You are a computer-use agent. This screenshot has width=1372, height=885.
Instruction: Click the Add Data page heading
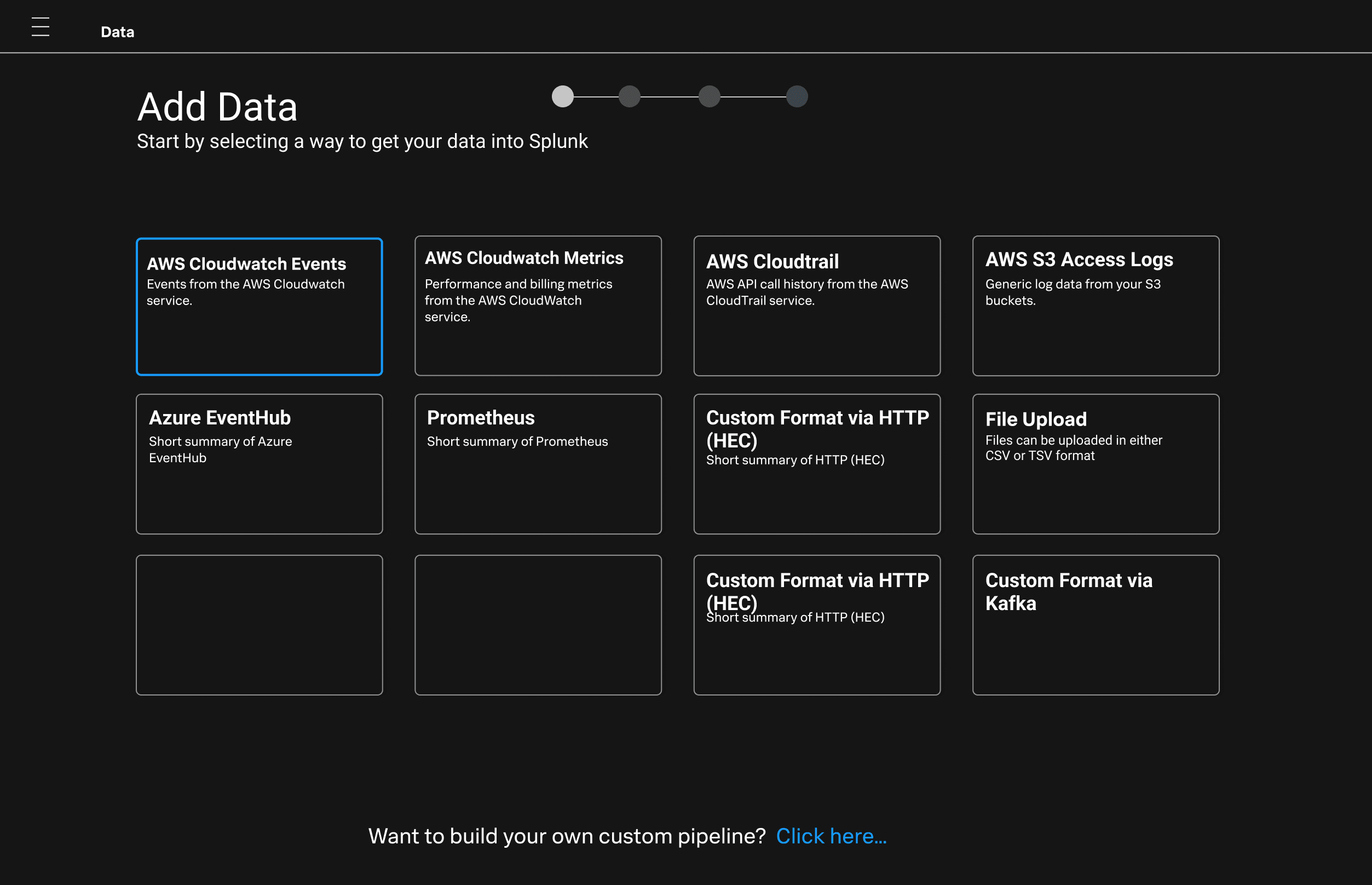217,107
